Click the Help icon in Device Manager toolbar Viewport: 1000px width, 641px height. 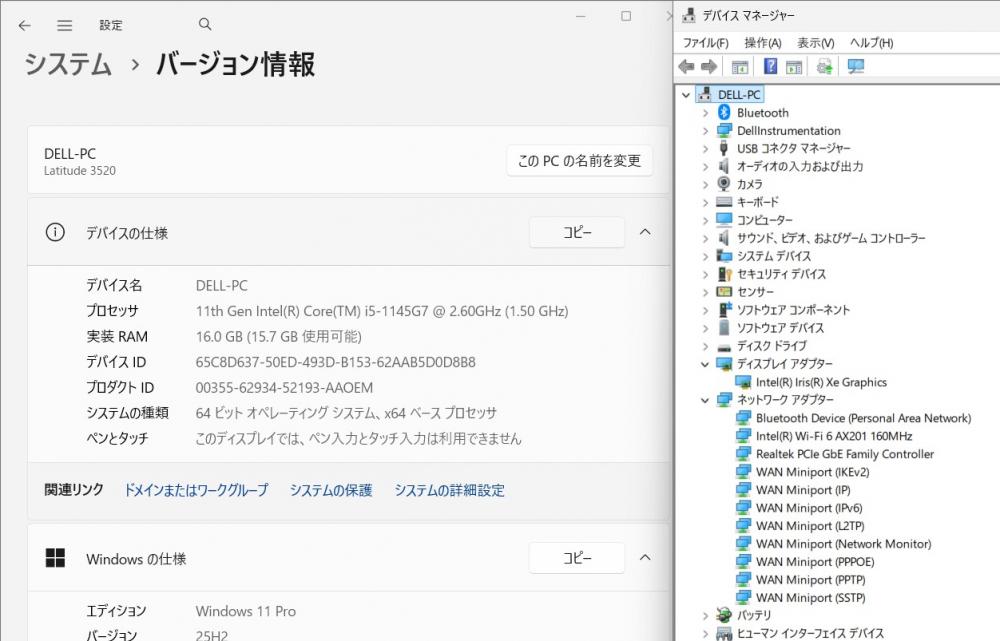pos(770,67)
